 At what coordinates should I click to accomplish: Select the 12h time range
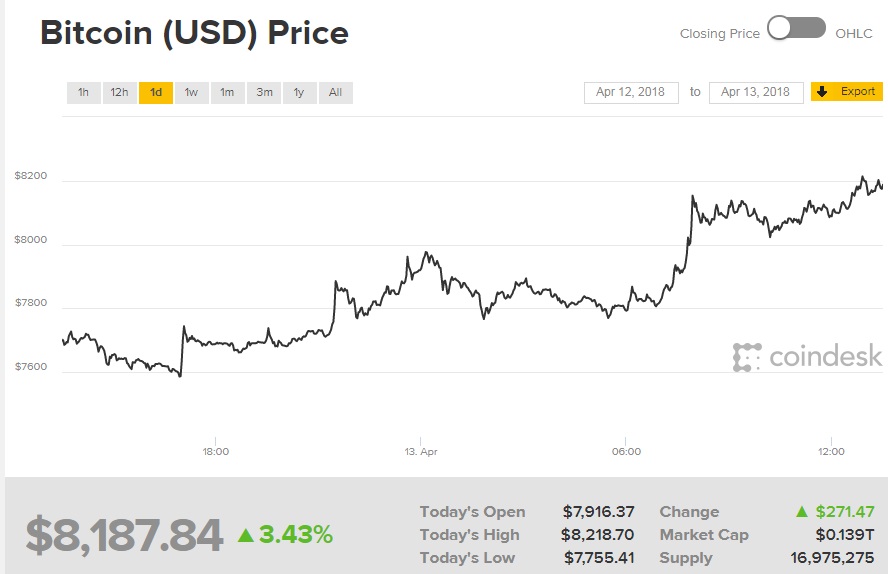tap(119, 93)
